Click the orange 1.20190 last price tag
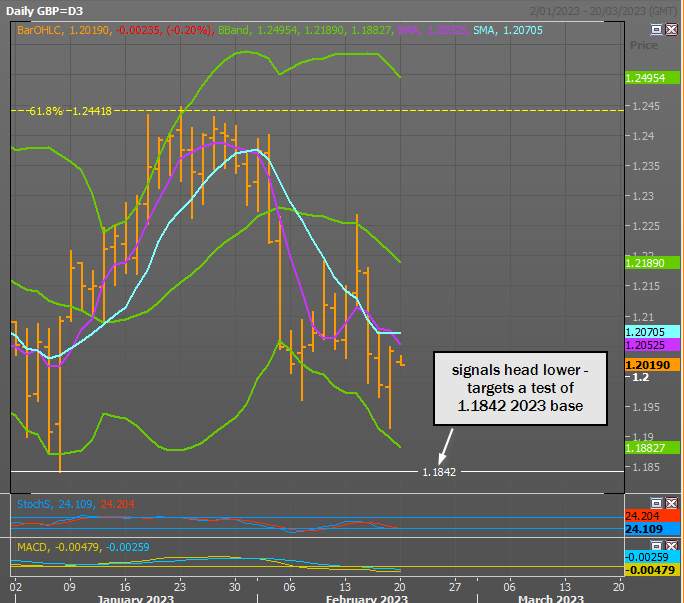 pyautogui.click(x=652, y=365)
